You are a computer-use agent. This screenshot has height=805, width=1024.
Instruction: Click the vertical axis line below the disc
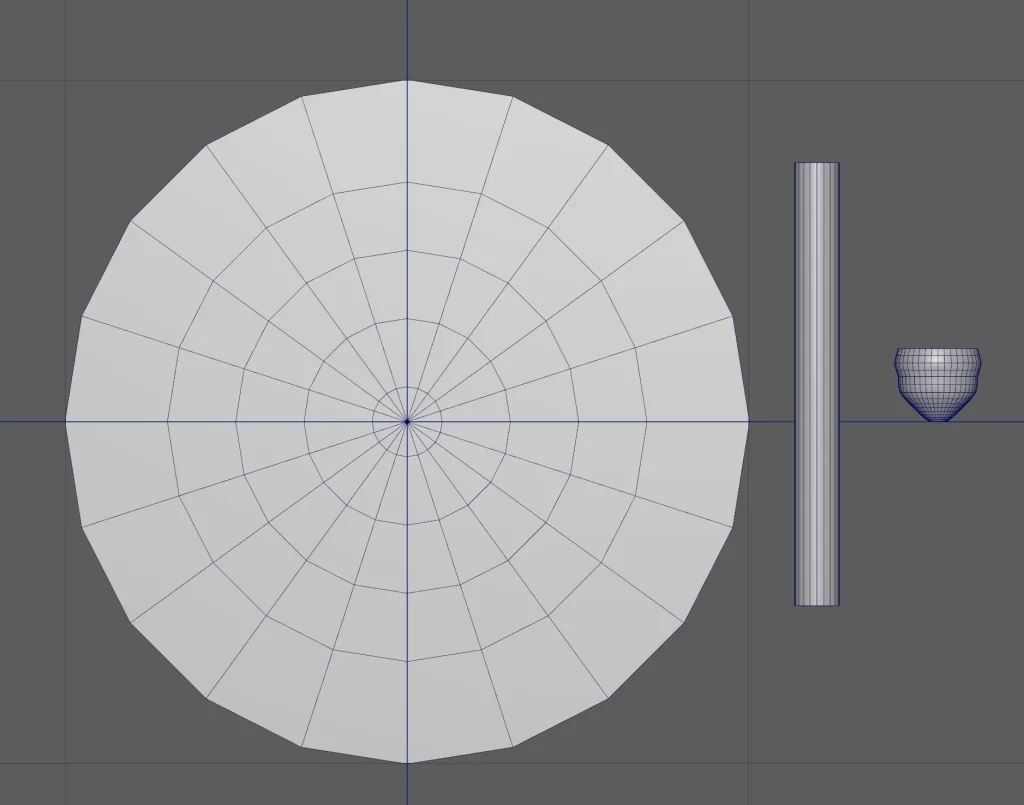407,785
